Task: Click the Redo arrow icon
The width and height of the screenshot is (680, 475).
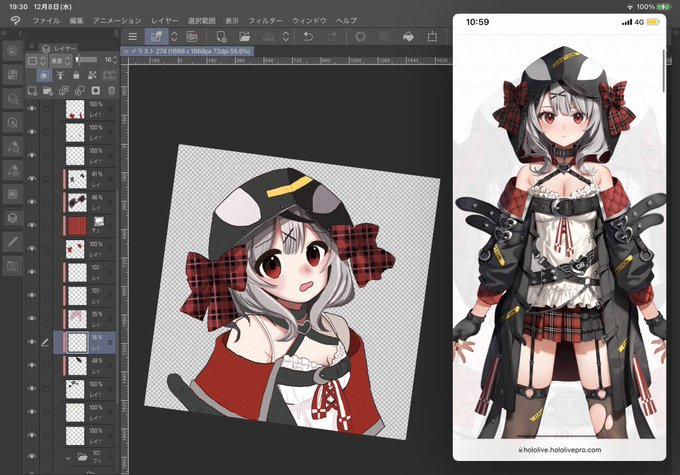Action: [x=332, y=37]
